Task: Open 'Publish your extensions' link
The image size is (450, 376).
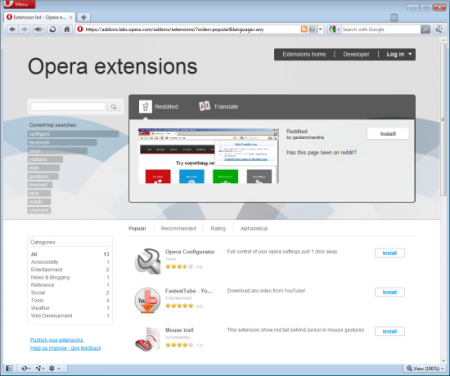Action: (x=56, y=340)
